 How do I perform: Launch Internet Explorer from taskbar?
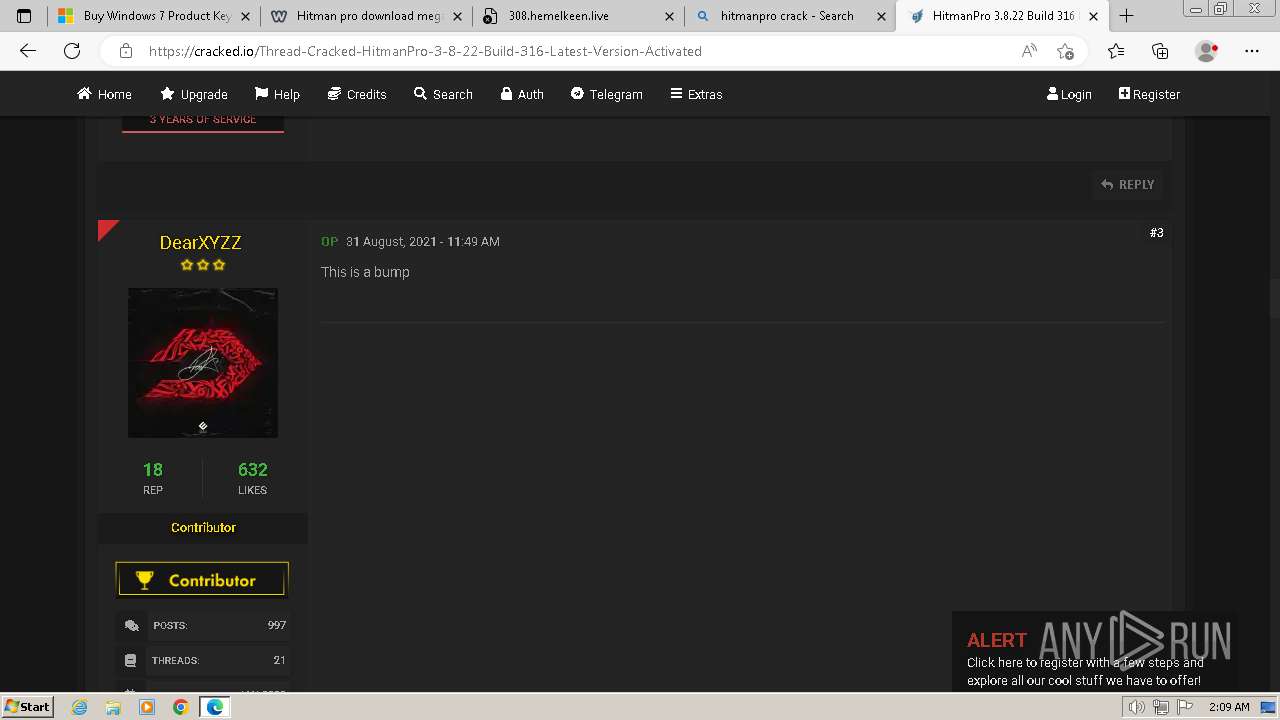(x=80, y=707)
